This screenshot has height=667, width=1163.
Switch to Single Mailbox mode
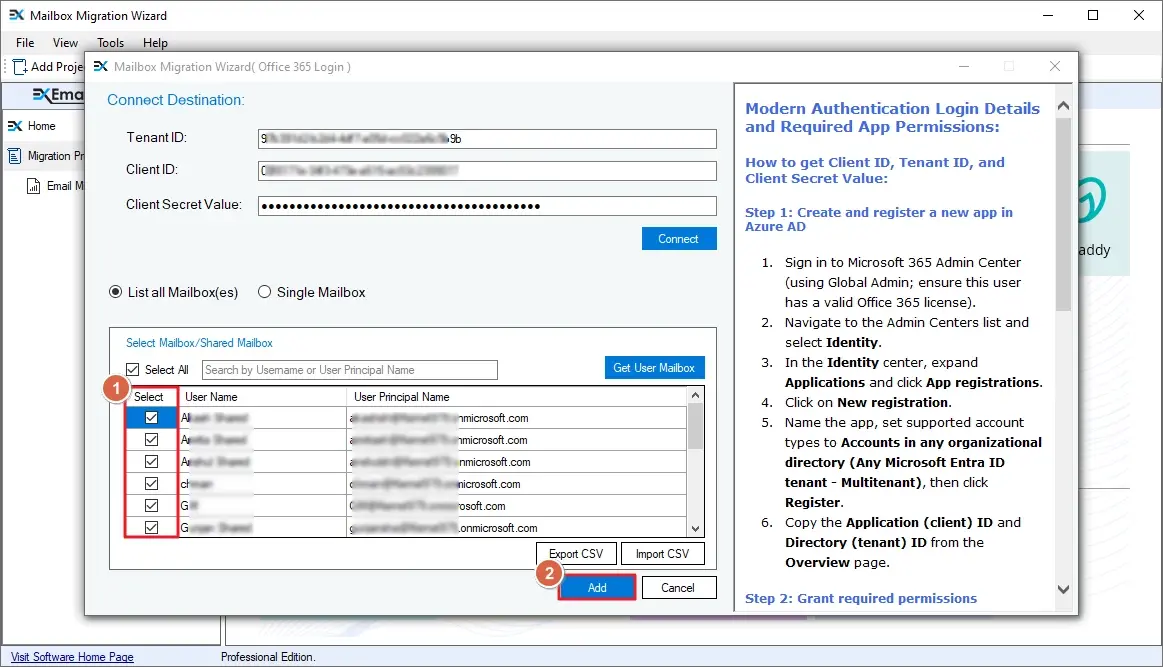[264, 291]
